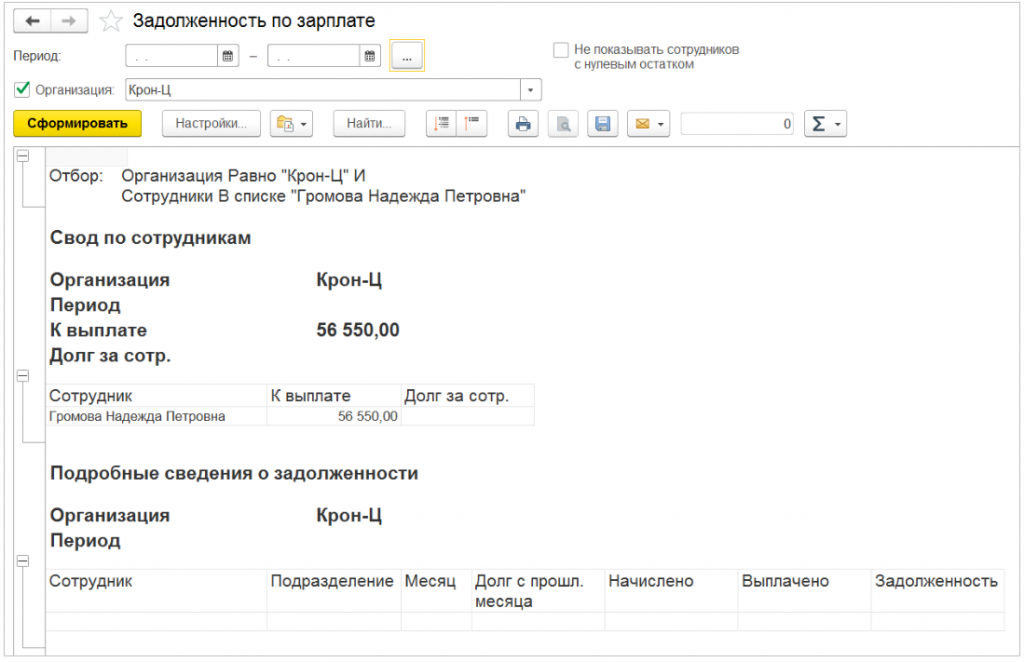
Task: Open the sum Σ dropdown menu
Action: click(x=826, y=124)
